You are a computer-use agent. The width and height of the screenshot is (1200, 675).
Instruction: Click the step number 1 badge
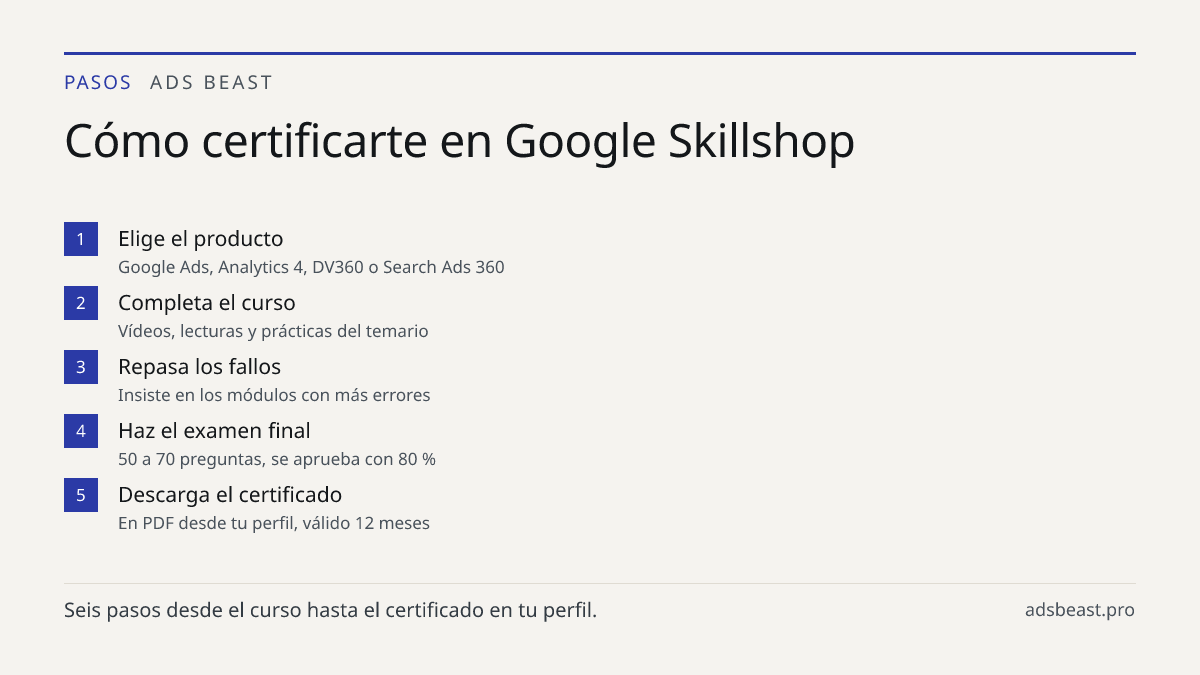[81, 239]
